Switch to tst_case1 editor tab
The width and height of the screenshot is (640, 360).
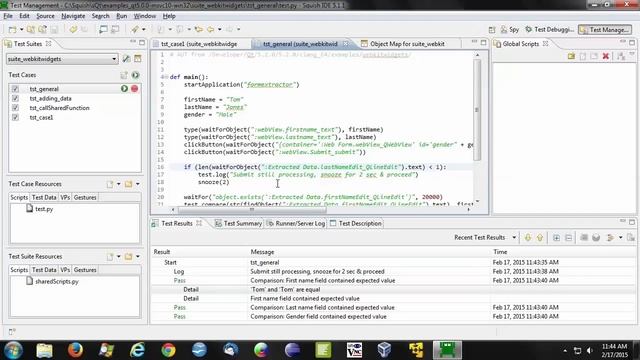198,44
